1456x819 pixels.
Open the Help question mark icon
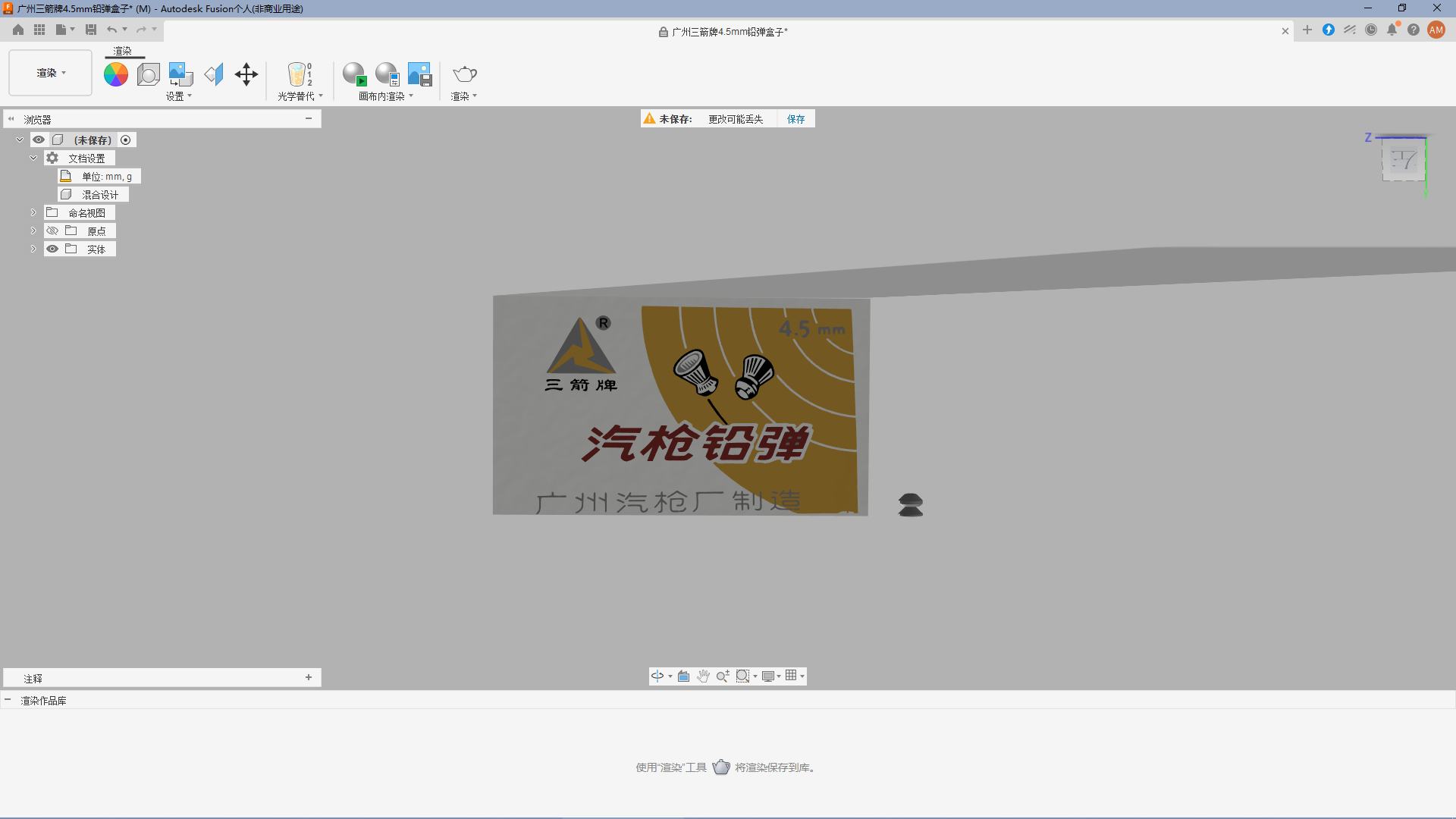click(x=1414, y=30)
